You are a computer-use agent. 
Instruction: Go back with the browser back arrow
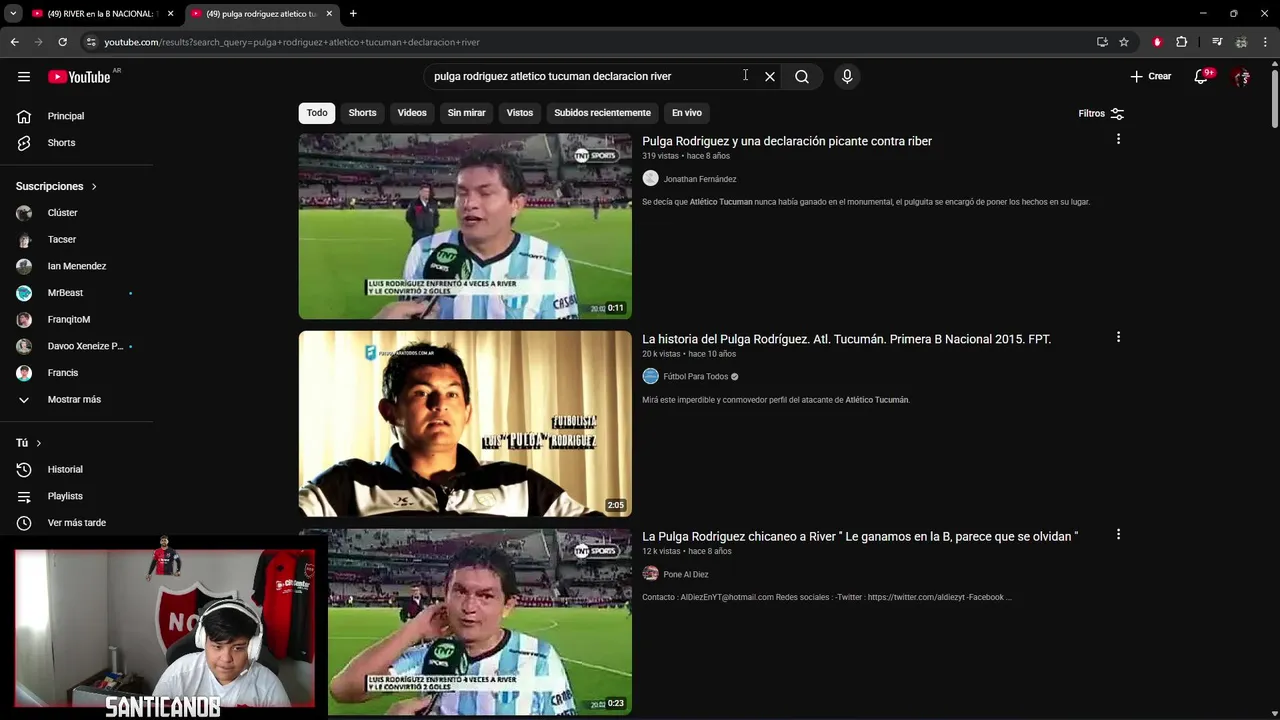point(14,42)
